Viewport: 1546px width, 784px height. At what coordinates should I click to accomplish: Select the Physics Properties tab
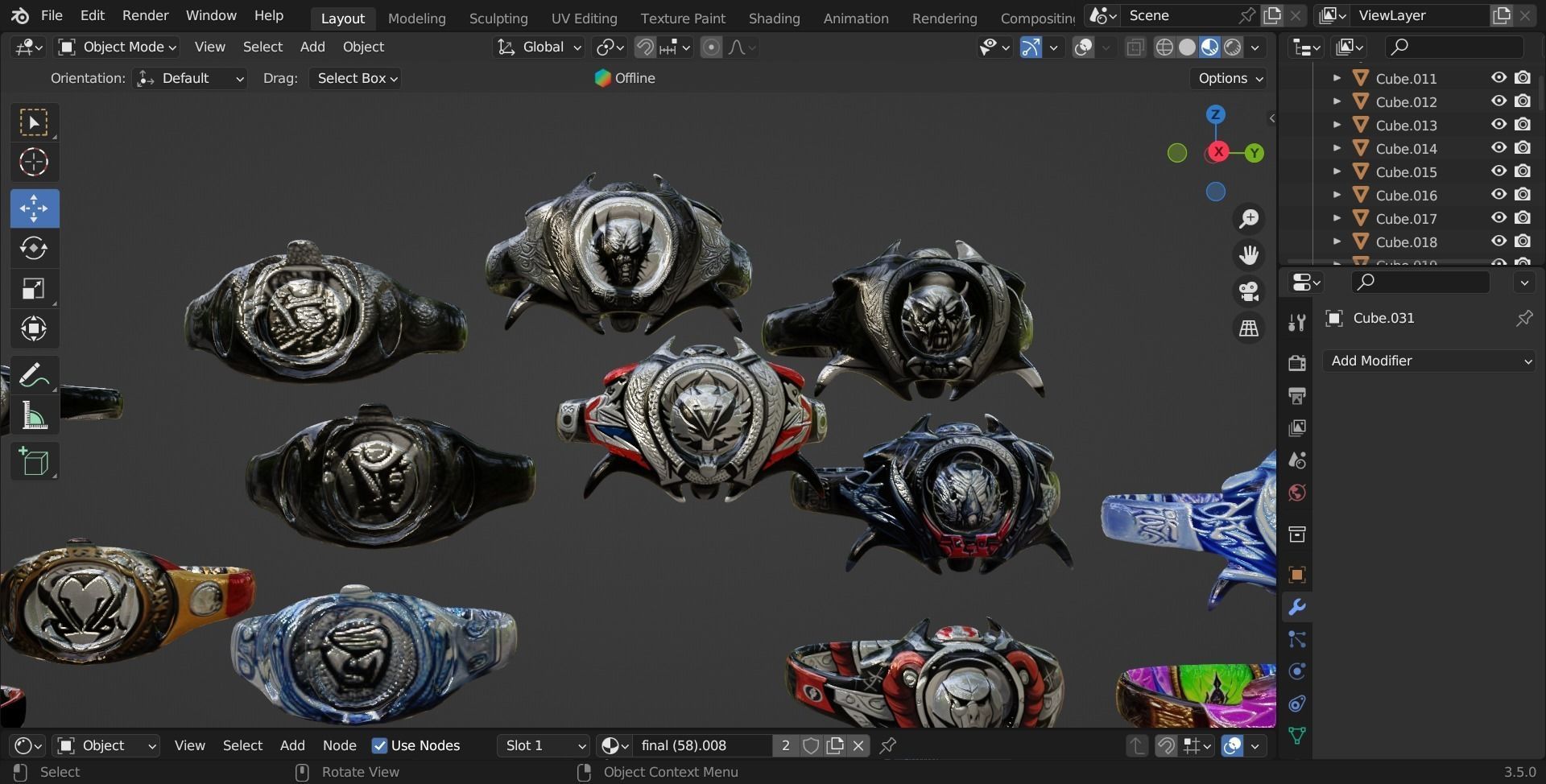click(1297, 671)
